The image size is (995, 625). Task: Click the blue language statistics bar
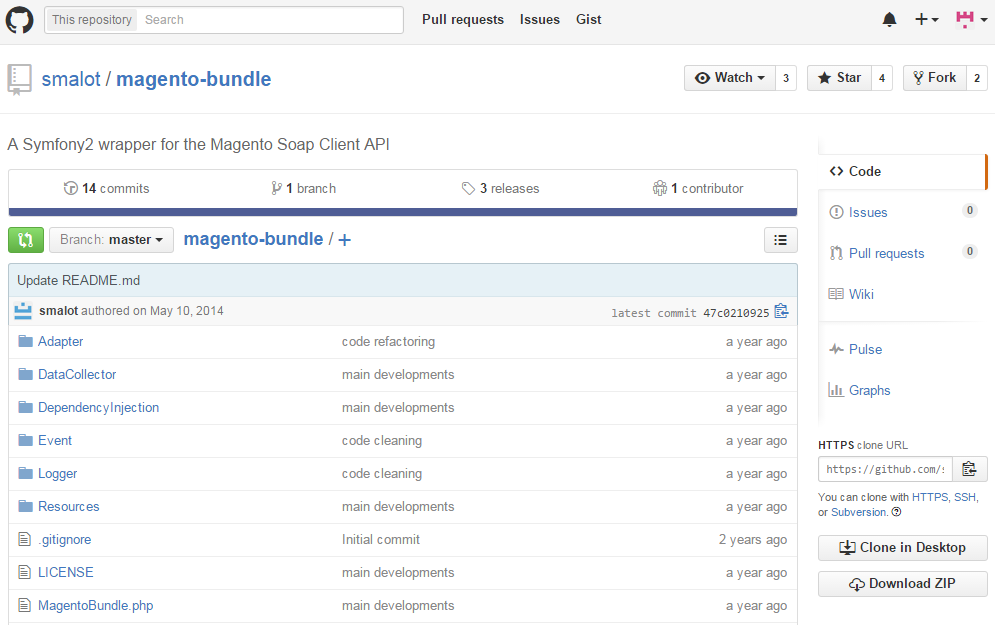pos(402,212)
